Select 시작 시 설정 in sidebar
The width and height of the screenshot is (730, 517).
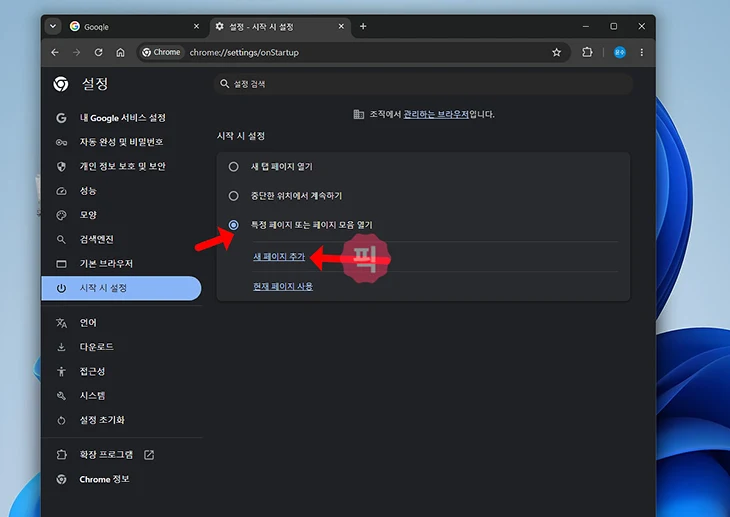click(x=122, y=288)
